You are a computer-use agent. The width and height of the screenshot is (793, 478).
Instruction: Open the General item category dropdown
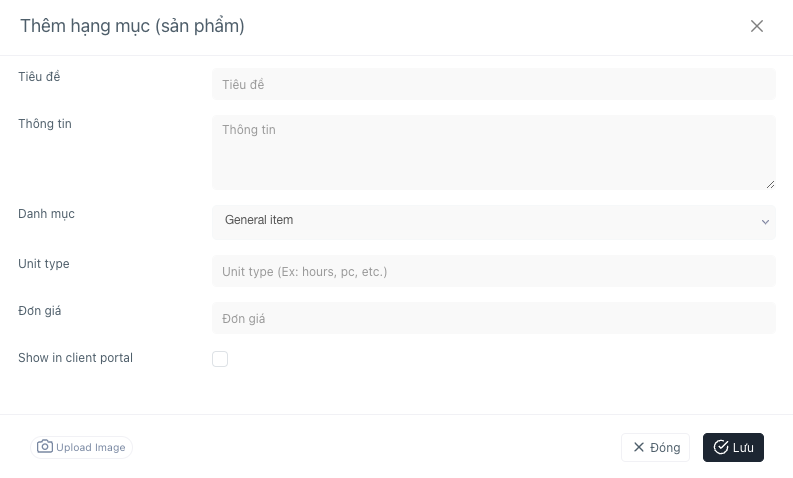(494, 222)
